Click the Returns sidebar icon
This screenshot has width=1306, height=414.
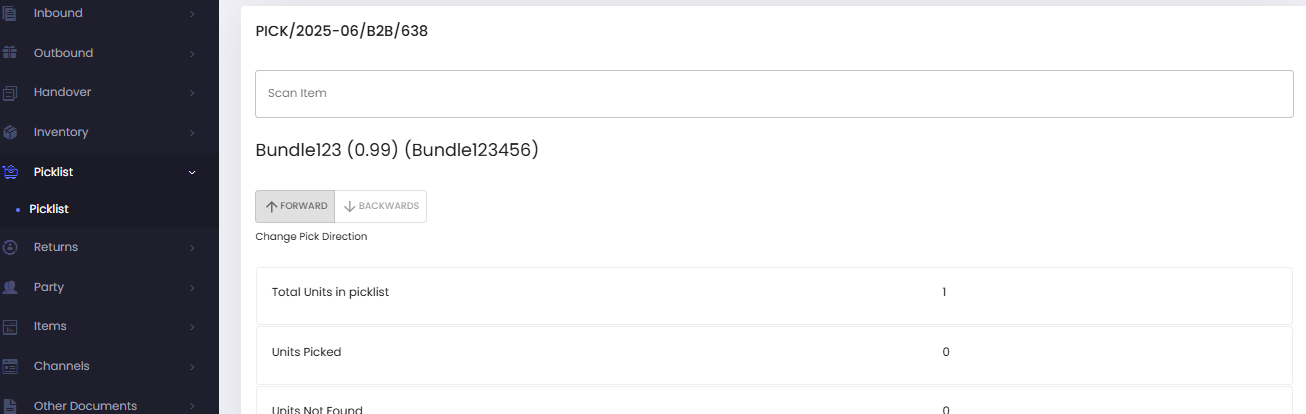(10, 247)
